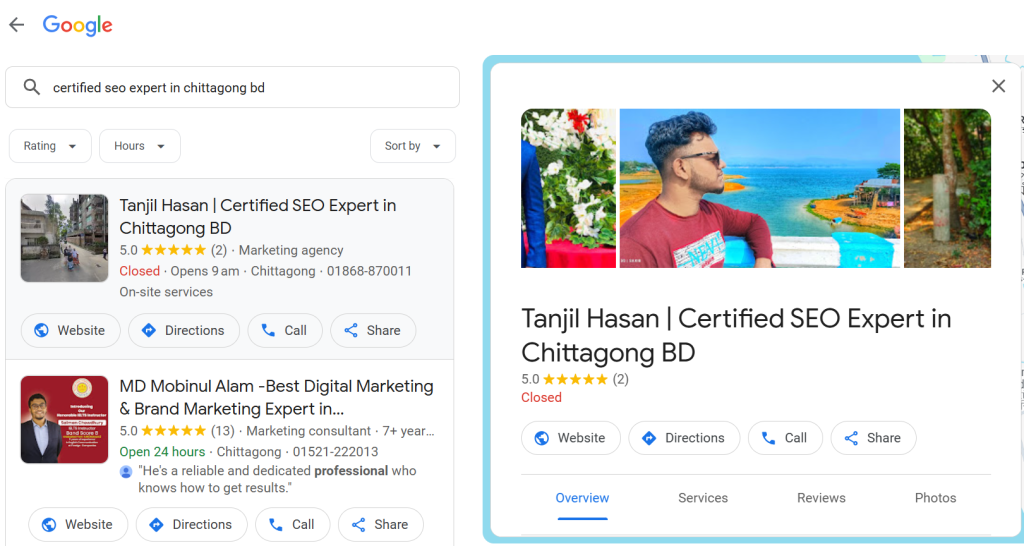Viewport: 1024px width, 546px height.
Task: Click Directions button in details panel
Action: [684, 438]
